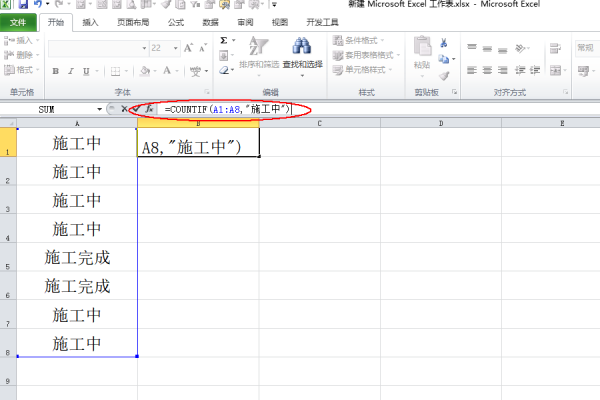Click the Italic formatting icon

point(71,71)
